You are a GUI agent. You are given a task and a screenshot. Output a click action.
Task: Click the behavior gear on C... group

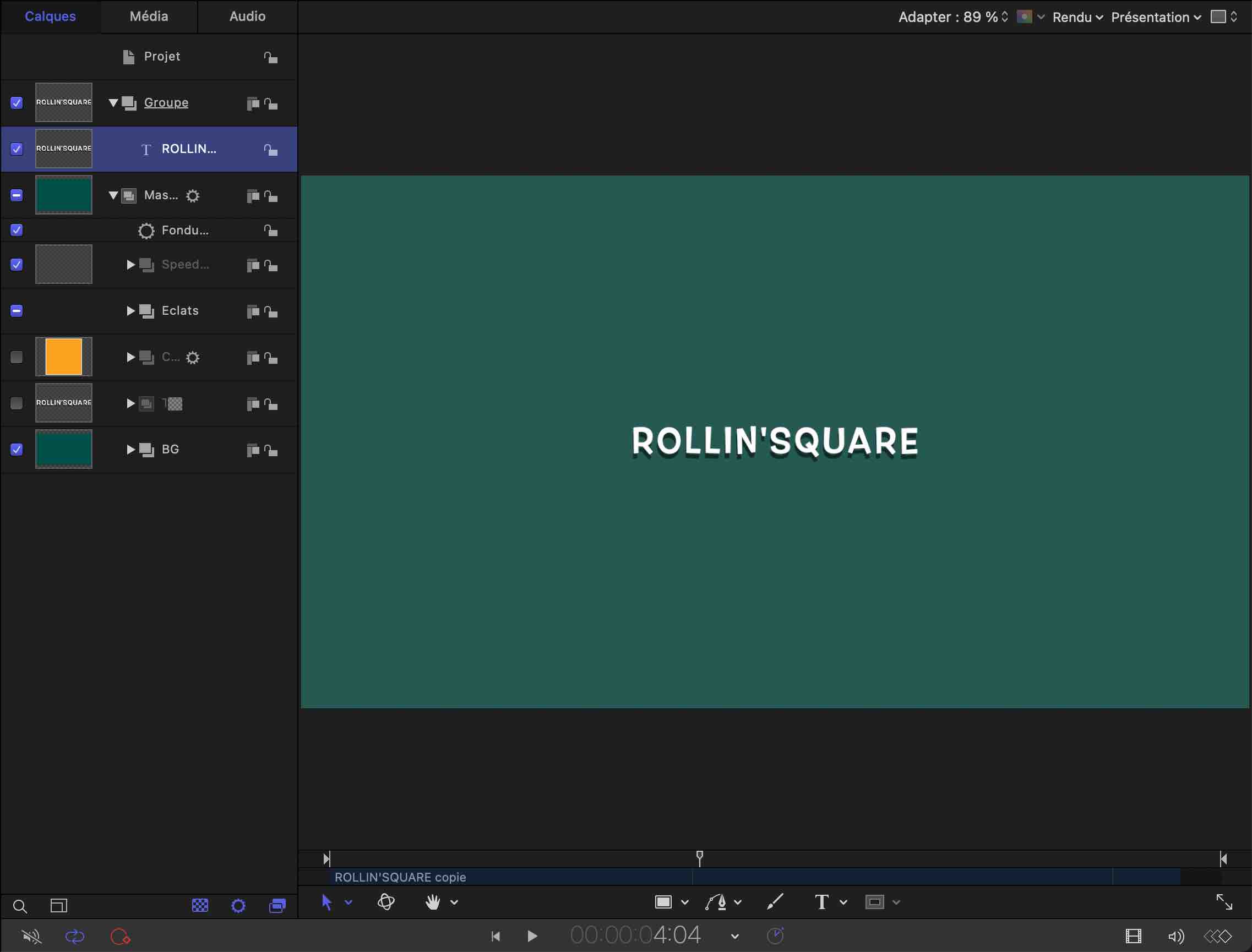[193, 358]
